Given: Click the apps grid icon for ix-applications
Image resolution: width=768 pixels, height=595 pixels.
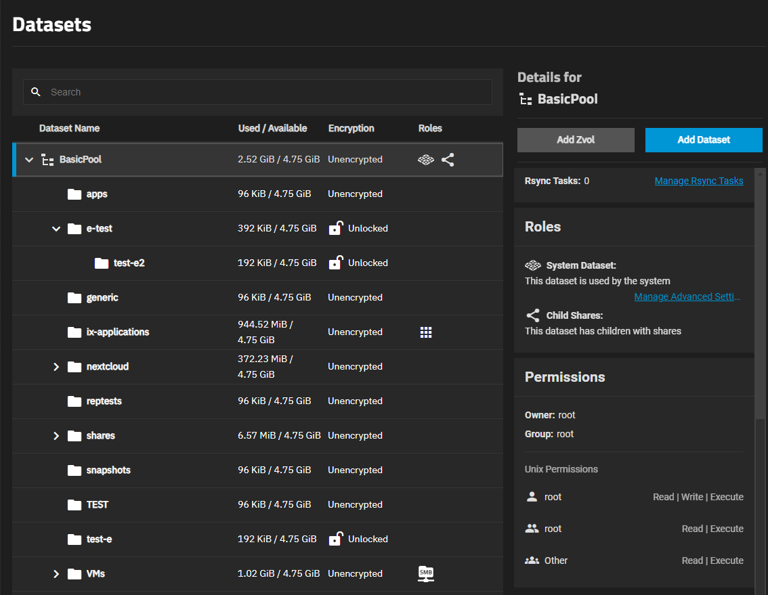Looking at the screenshot, I should coord(426,332).
